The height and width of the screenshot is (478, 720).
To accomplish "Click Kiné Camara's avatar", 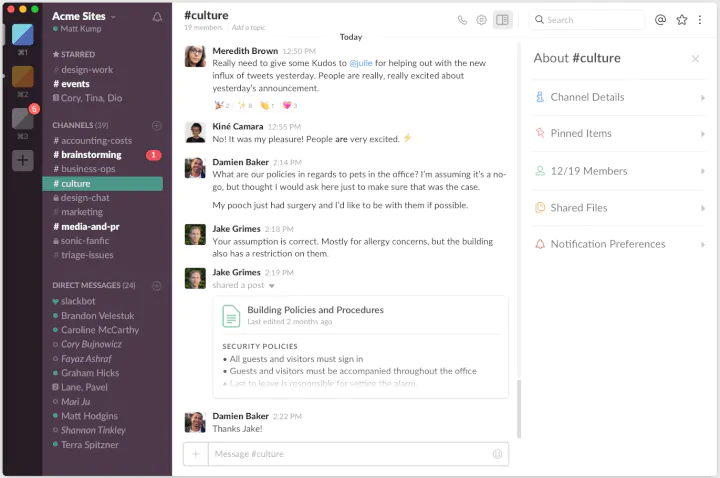I will (195, 132).
